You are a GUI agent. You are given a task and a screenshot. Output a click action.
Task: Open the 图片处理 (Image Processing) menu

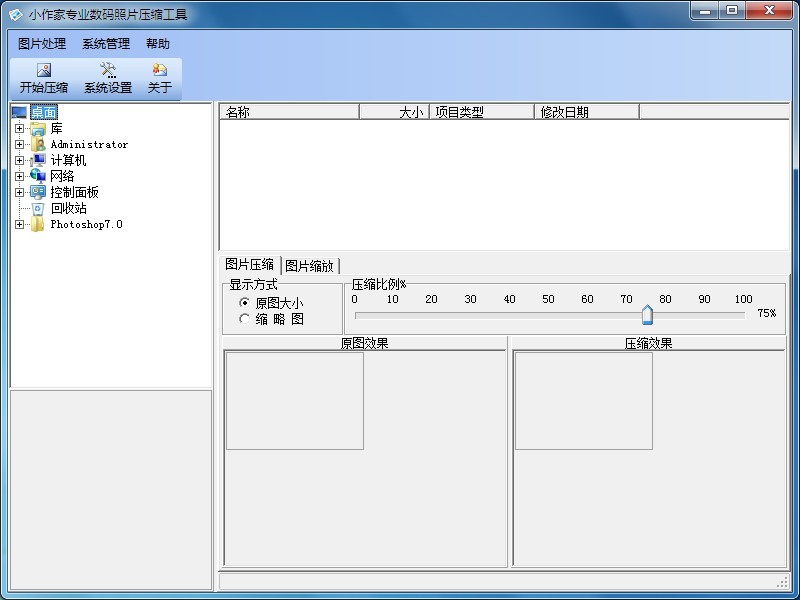coord(42,44)
